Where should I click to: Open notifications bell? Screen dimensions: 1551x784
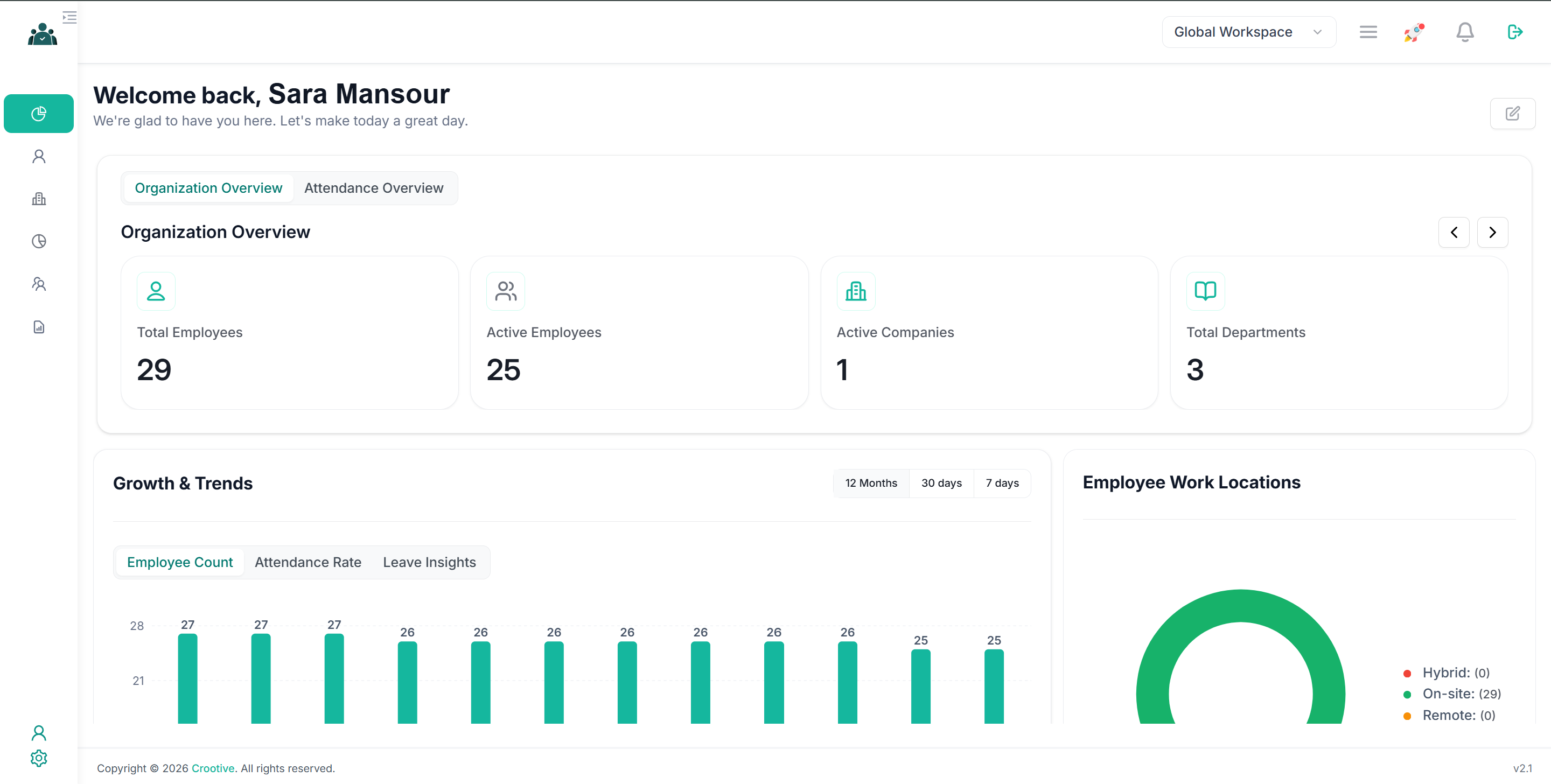coord(1465,32)
